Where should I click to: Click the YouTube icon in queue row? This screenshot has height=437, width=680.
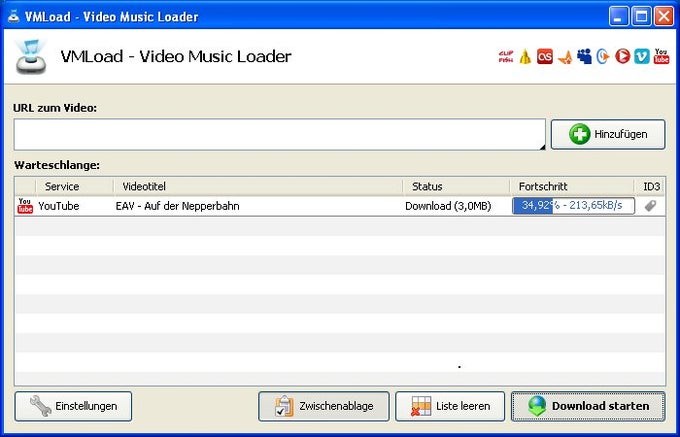pos(25,205)
